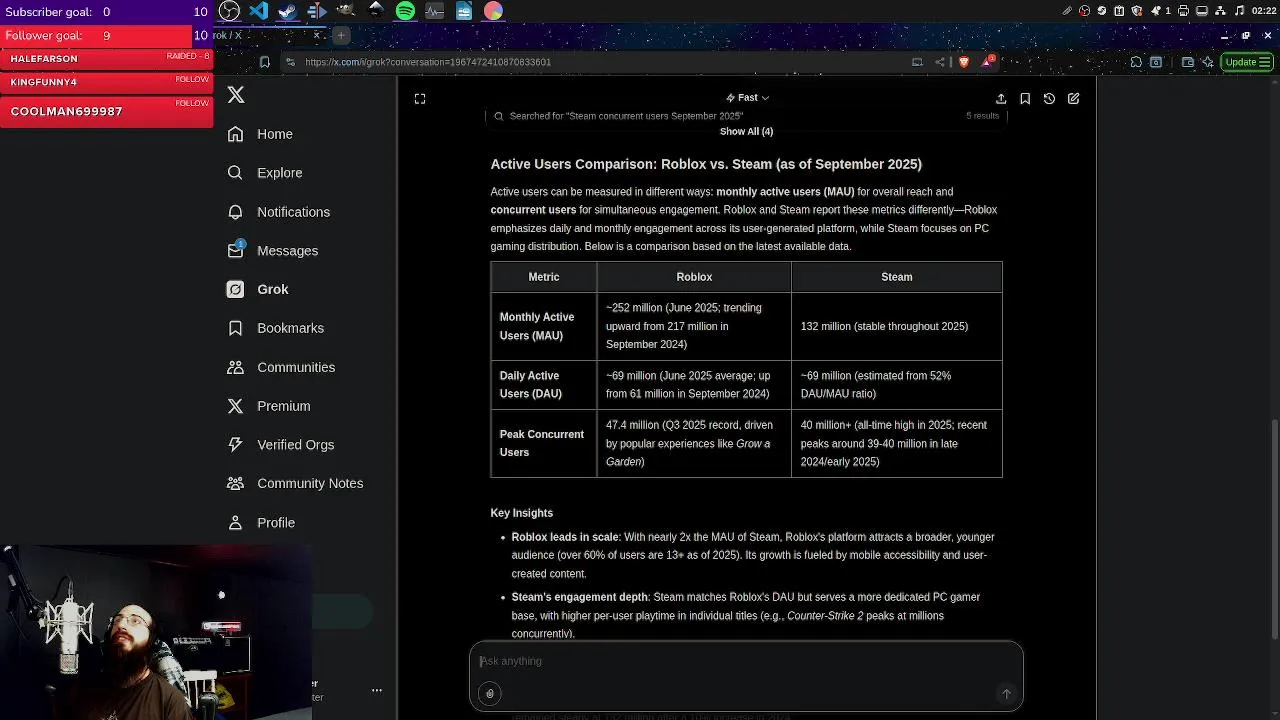The height and width of the screenshot is (720, 1280).
Task: Click the Verified Orgs lightning icon
Action: coord(235,445)
